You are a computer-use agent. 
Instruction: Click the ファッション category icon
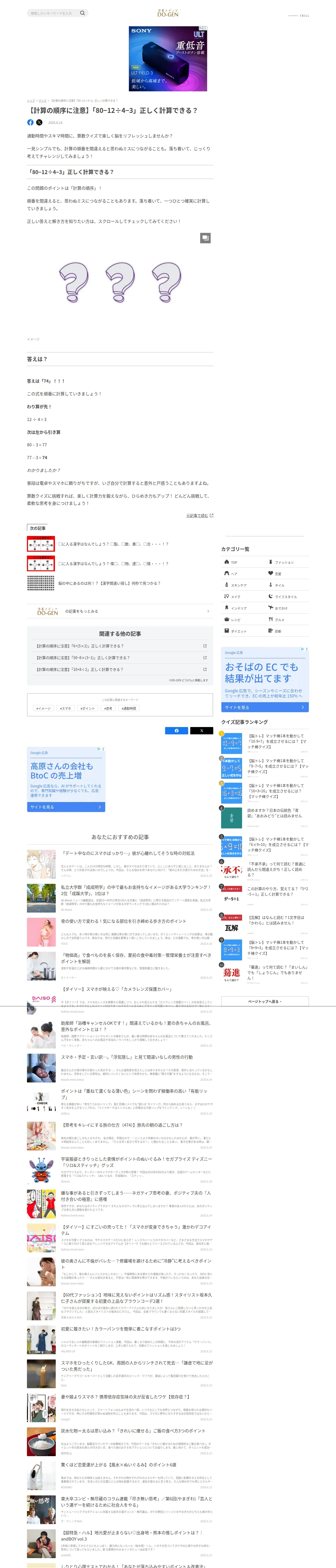[x=271, y=562]
